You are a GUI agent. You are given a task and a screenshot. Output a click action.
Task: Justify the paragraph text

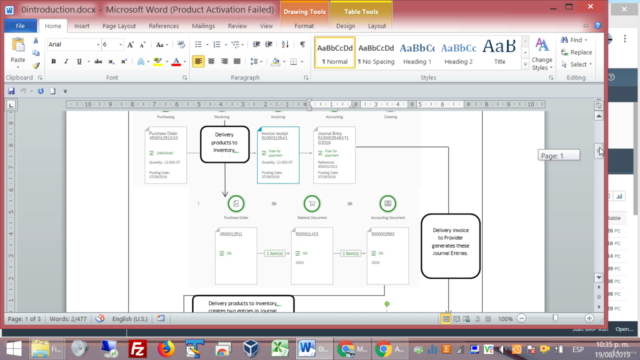(237, 62)
